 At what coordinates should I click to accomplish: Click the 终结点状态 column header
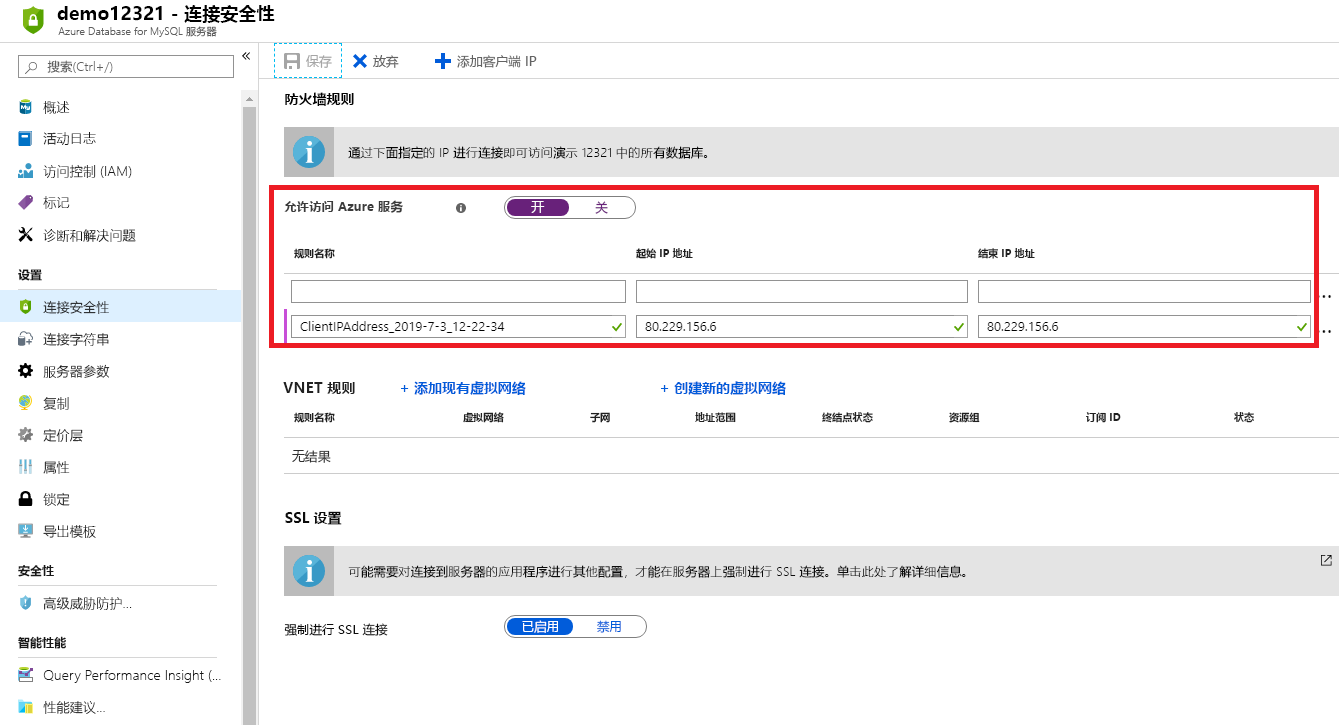tap(847, 417)
